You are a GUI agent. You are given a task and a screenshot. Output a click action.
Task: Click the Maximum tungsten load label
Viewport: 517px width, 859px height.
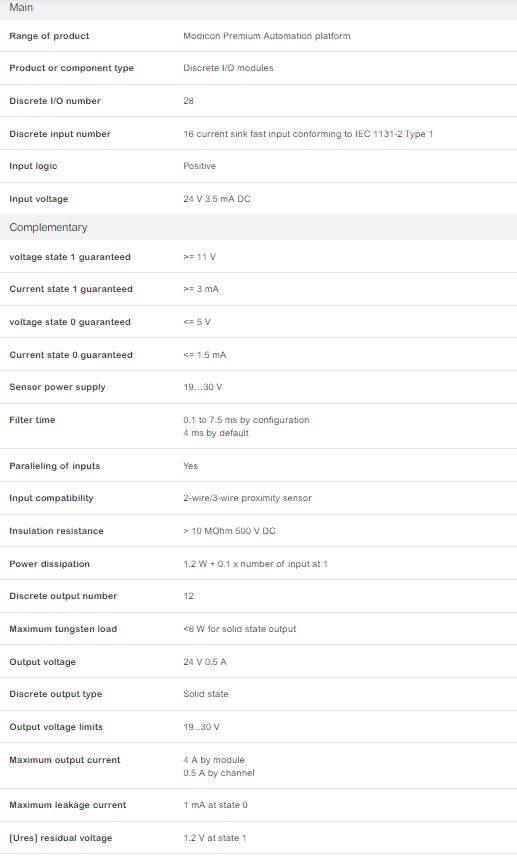click(x=63, y=629)
